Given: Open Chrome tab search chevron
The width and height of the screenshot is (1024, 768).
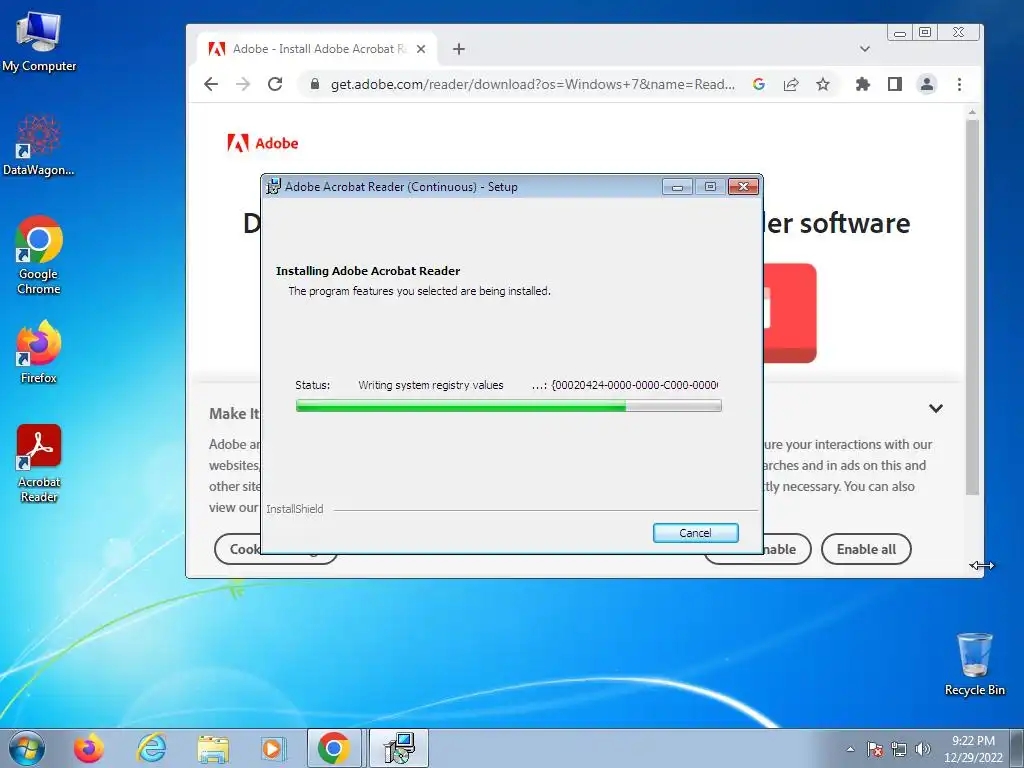Looking at the screenshot, I should [865, 49].
